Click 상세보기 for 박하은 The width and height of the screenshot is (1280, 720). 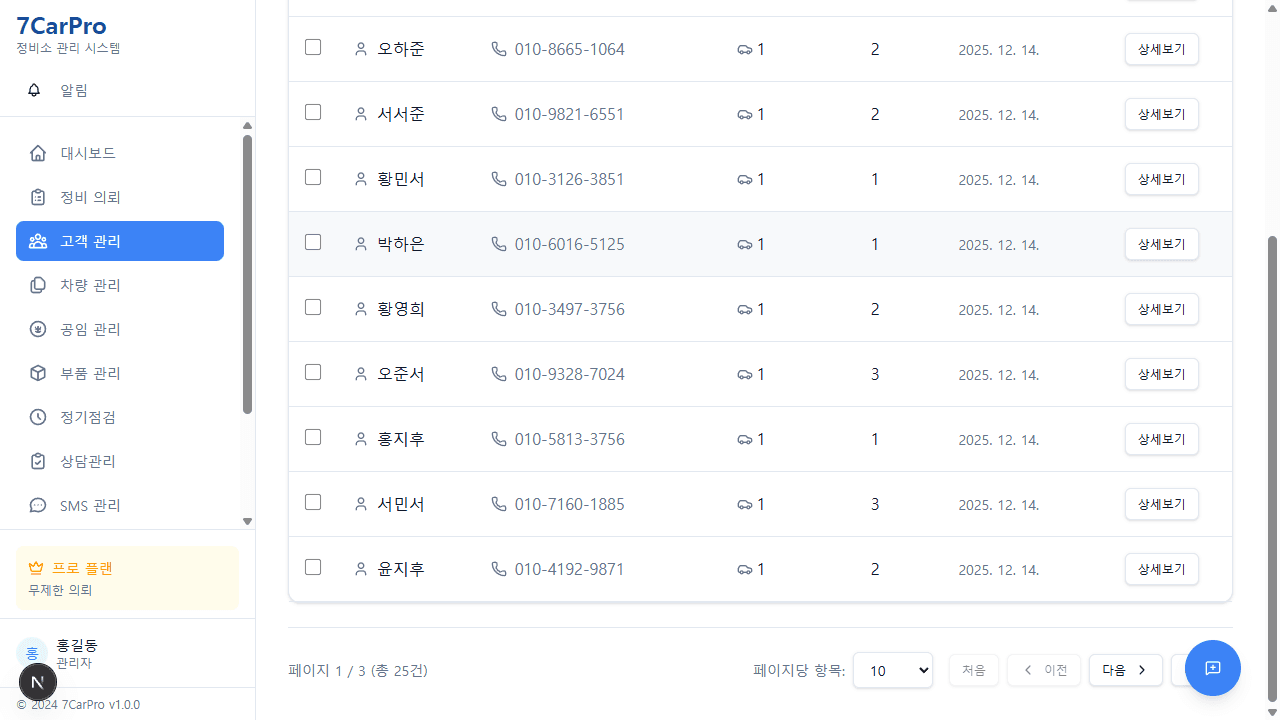(x=1161, y=244)
